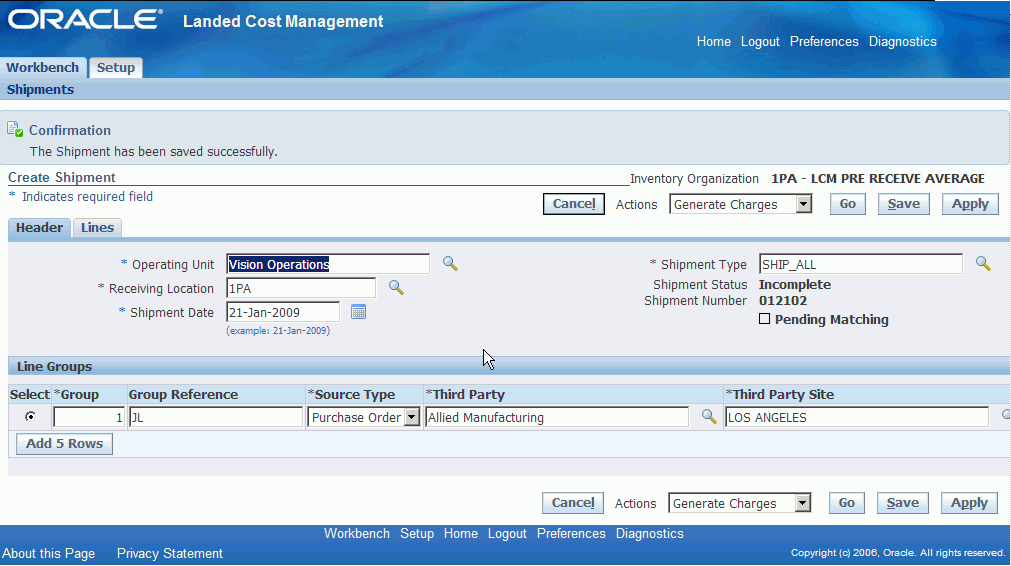This screenshot has width=1011, height=566.
Task: Open the Source Type dropdown showing Purchase Order
Action: (x=364, y=417)
